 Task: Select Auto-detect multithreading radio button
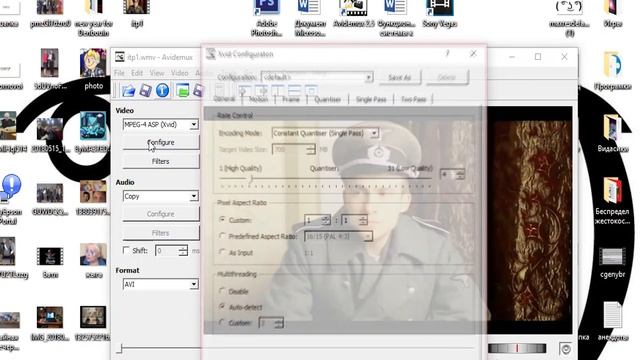[x=222, y=306]
